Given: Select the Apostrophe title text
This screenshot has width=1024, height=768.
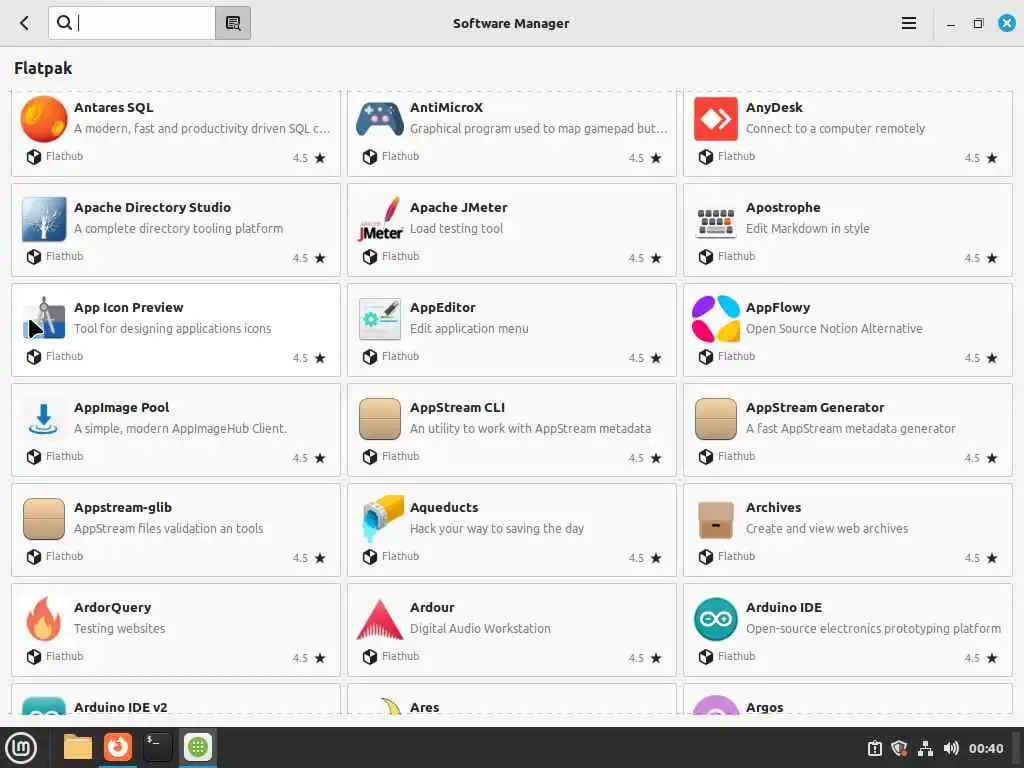Looking at the screenshot, I should tap(783, 207).
